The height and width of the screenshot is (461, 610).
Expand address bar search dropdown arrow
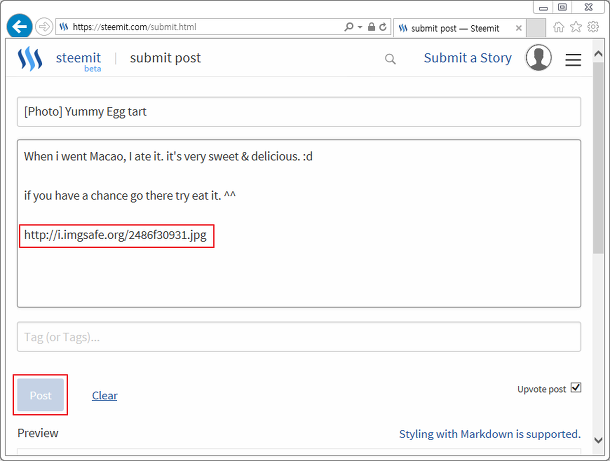(359, 27)
